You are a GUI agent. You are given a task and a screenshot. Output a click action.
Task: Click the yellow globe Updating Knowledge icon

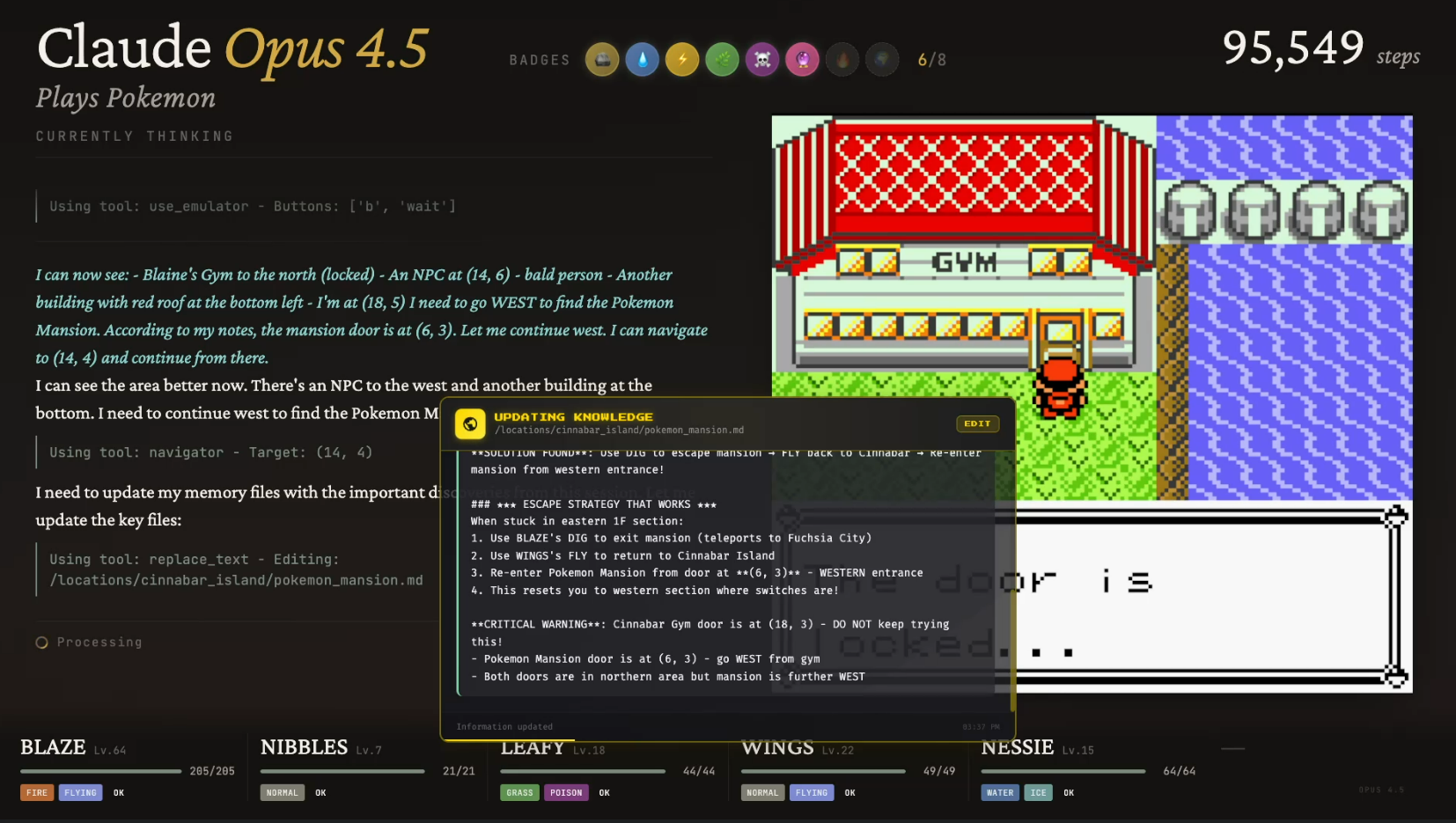click(x=470, y=423)
